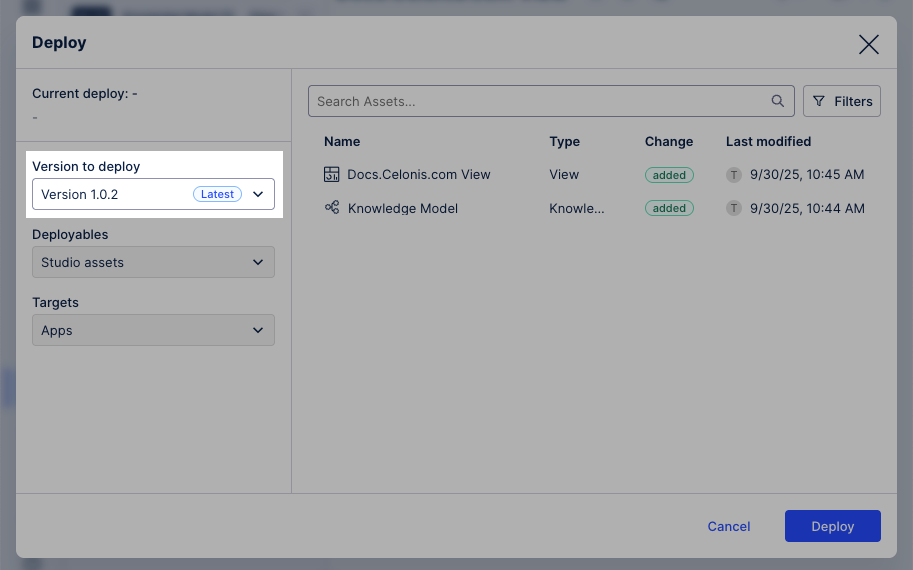The width and height of the screenshot is (913, 570).
Task: Click the magnifier icon in Search Assets
Action: (x=778, y=101)
